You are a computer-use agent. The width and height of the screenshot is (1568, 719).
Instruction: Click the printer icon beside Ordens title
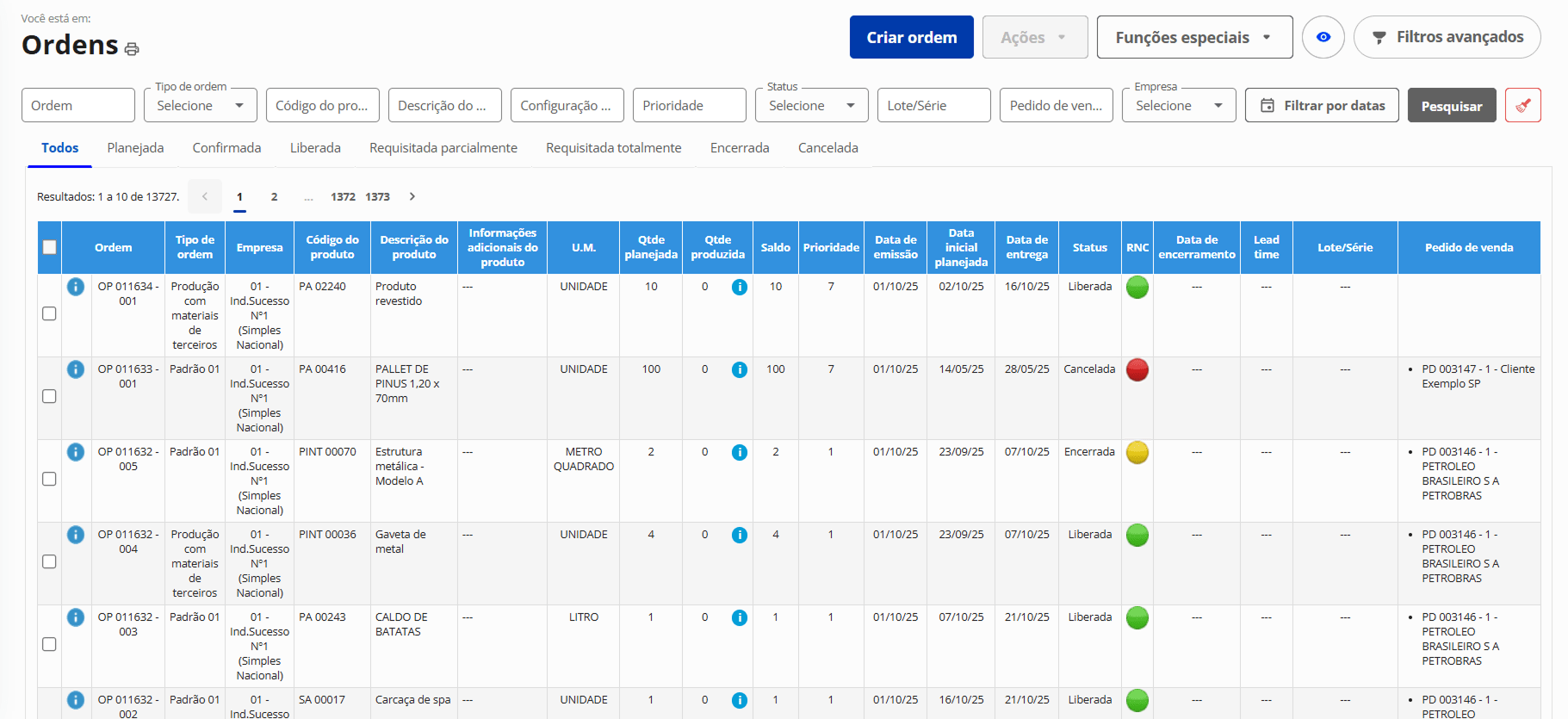(x=132, y=49)
